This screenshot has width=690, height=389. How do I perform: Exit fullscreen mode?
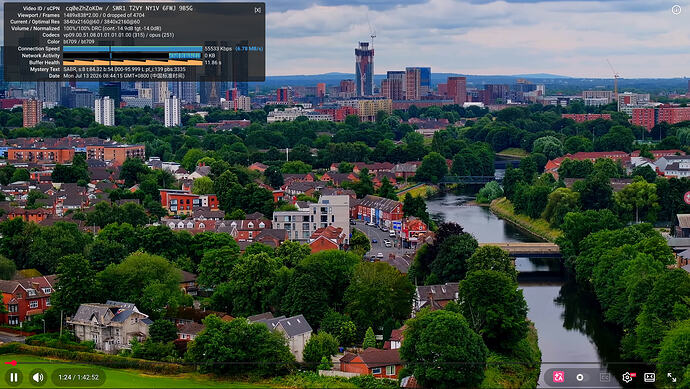(x=672, y=377)
